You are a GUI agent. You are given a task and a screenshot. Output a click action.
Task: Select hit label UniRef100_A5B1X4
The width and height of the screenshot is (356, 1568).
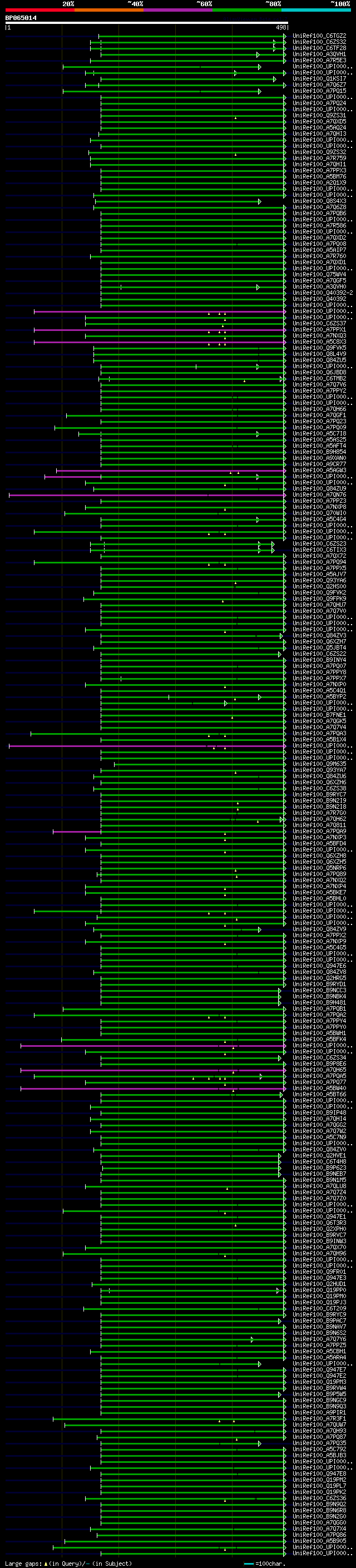(x=319, y=740)
